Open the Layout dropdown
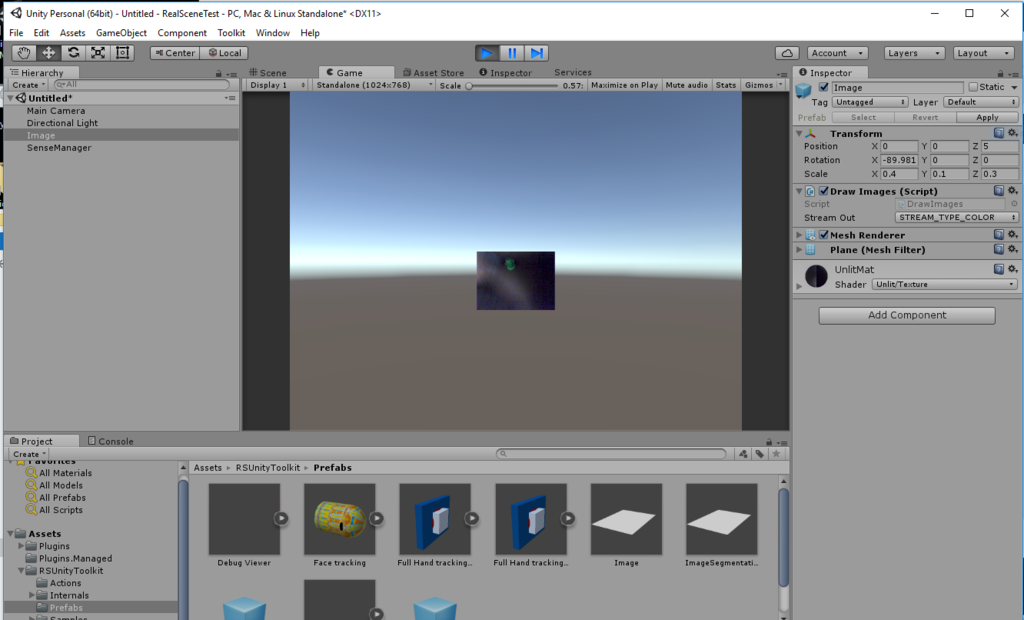The image size is (1024, 620). click(983, 53)
